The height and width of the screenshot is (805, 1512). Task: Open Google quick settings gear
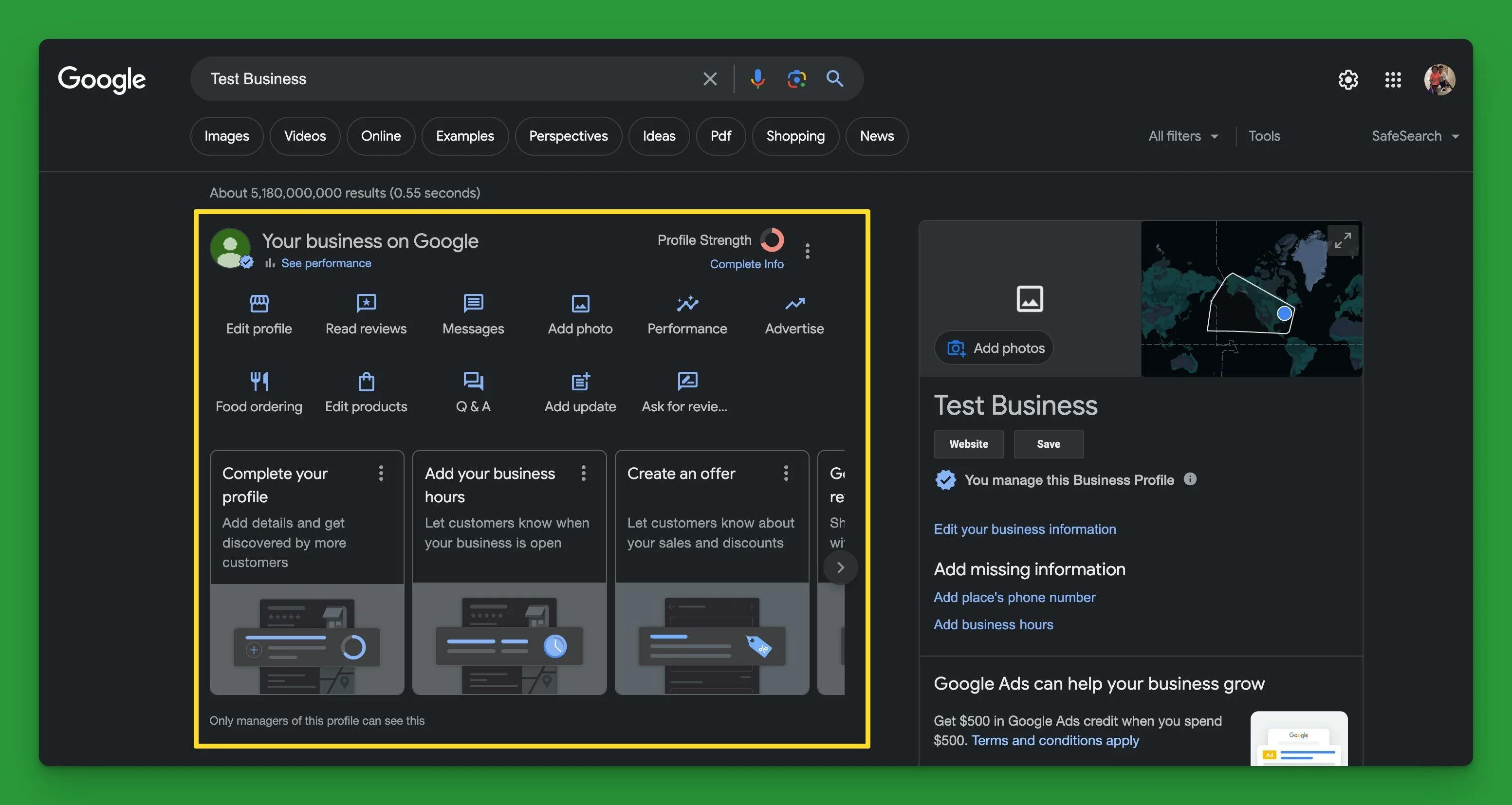(x=1348, y=79)
